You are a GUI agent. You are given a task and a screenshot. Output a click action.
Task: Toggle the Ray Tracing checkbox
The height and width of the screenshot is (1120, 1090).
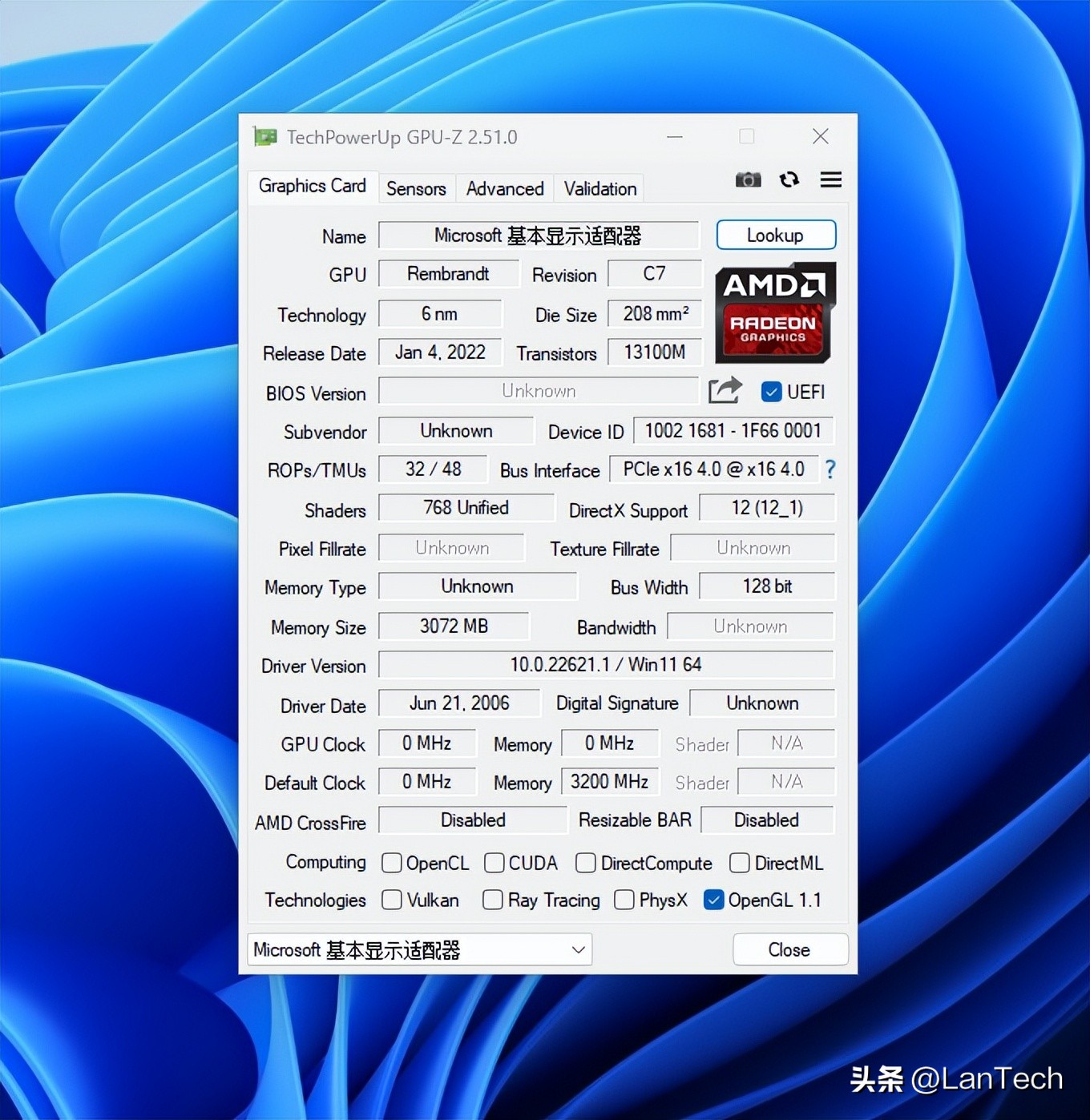click(x=493, y=900)
